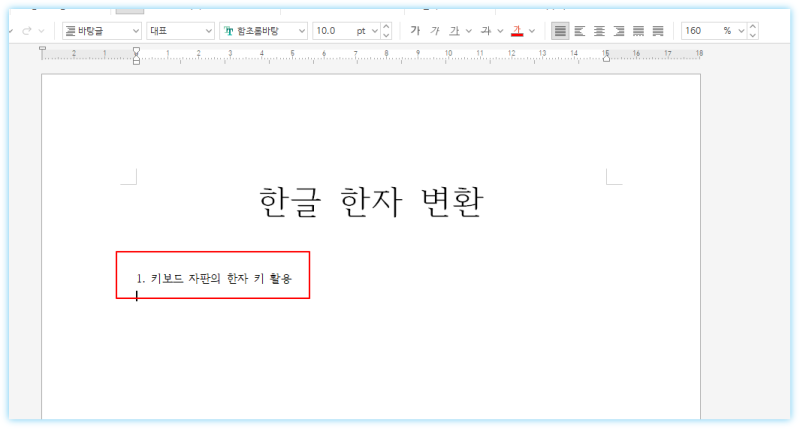
Task: Align the paragraph to the right
Action: (x=619, y=31)
